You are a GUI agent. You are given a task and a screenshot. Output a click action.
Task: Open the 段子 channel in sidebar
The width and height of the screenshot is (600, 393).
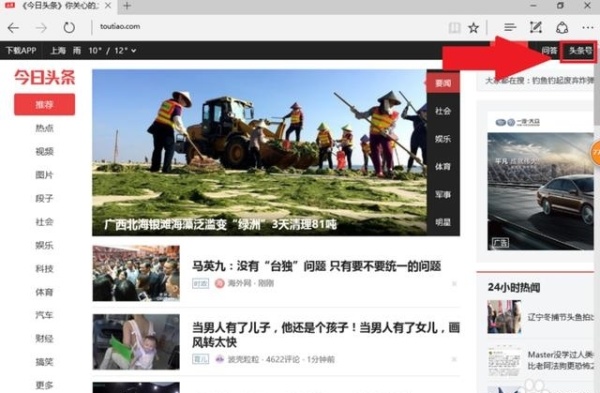tap(44, 198)
